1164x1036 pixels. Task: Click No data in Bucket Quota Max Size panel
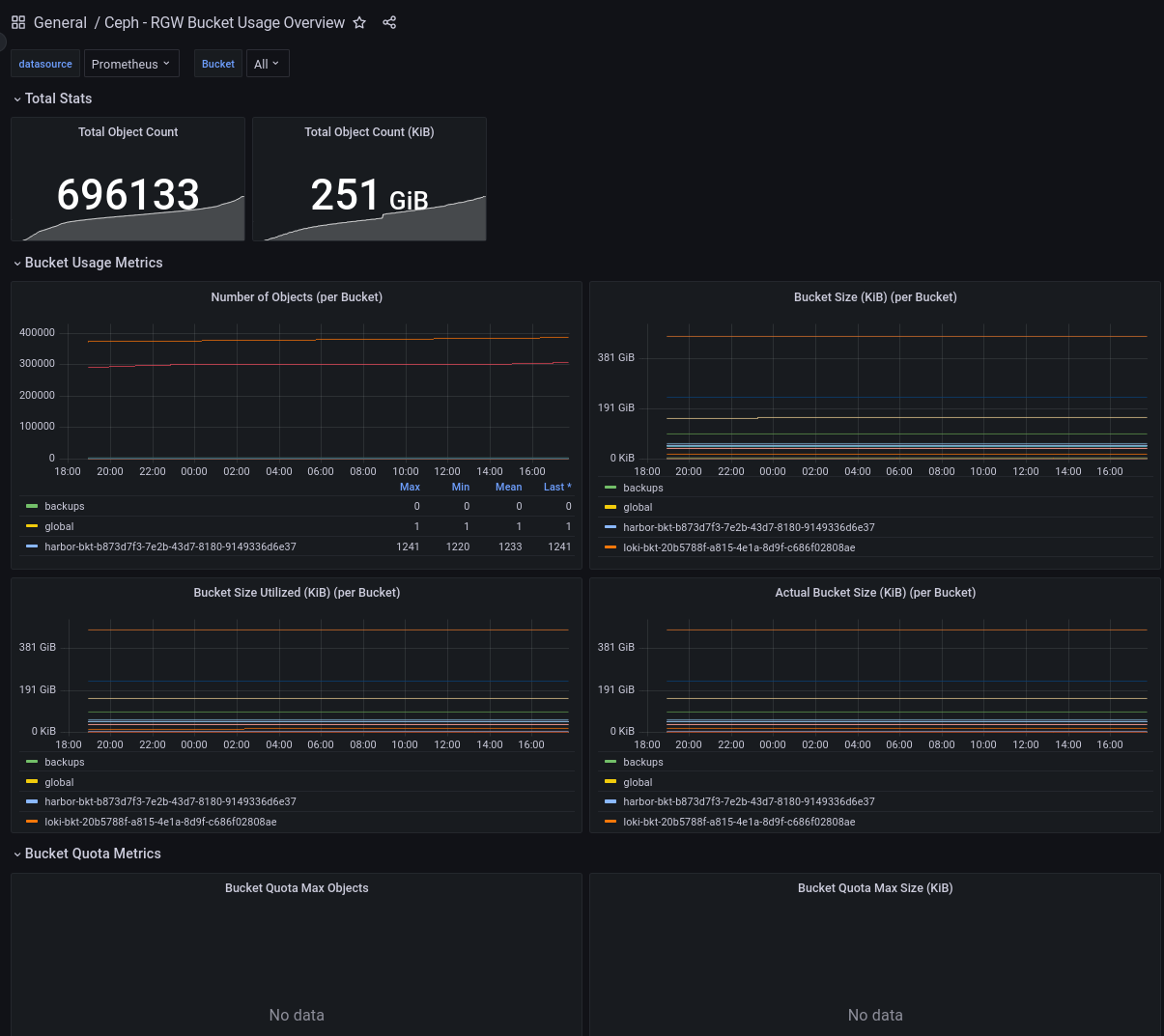(x=875, y=1015)
